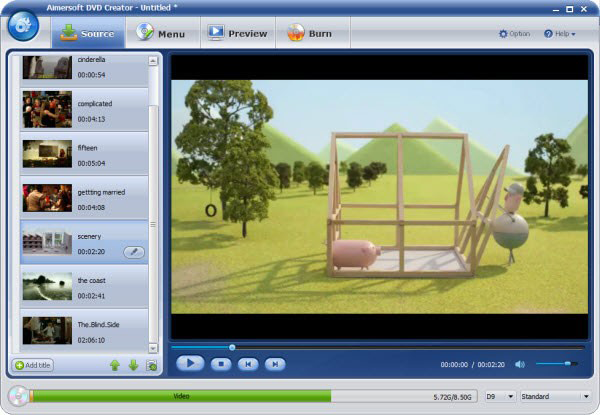Click the panel splitter grip handle
The width and height of the screenshot is (600, 415).
[x=153, y=225]
